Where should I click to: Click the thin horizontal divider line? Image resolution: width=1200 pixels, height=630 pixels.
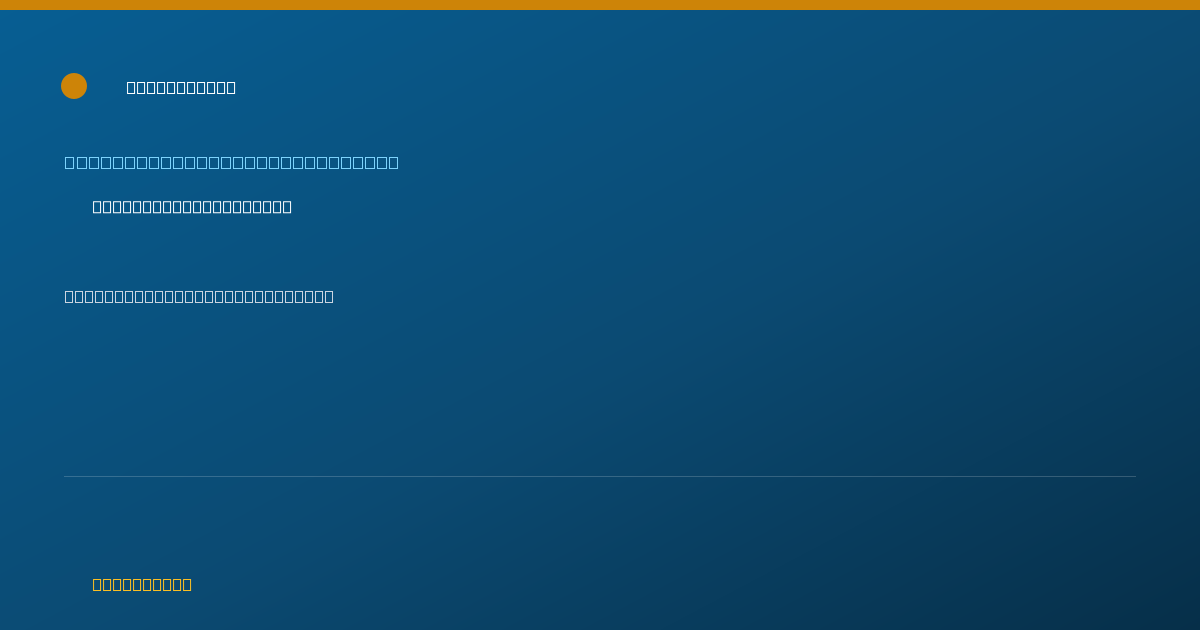coord(600,476)
